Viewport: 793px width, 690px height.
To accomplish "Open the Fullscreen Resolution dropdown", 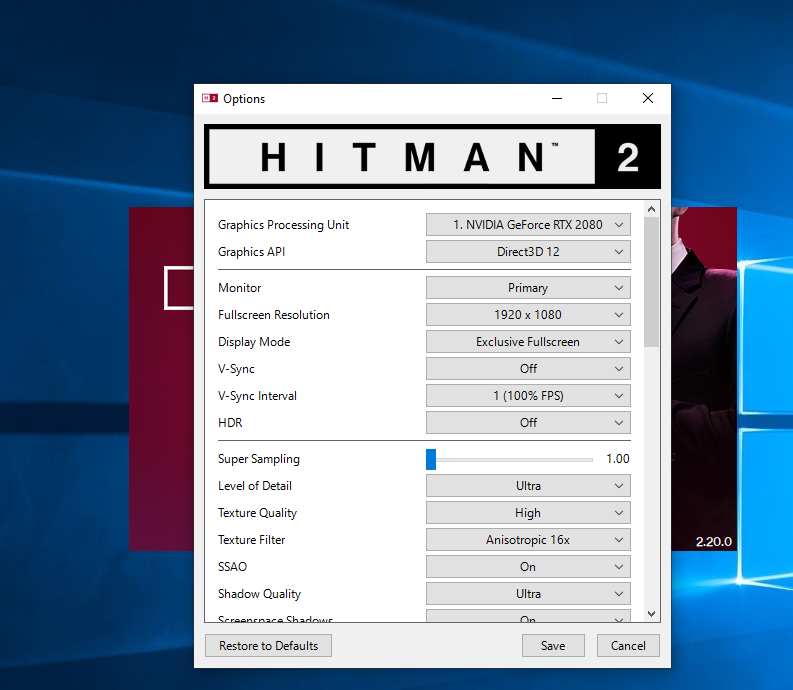I will point(528,315).
